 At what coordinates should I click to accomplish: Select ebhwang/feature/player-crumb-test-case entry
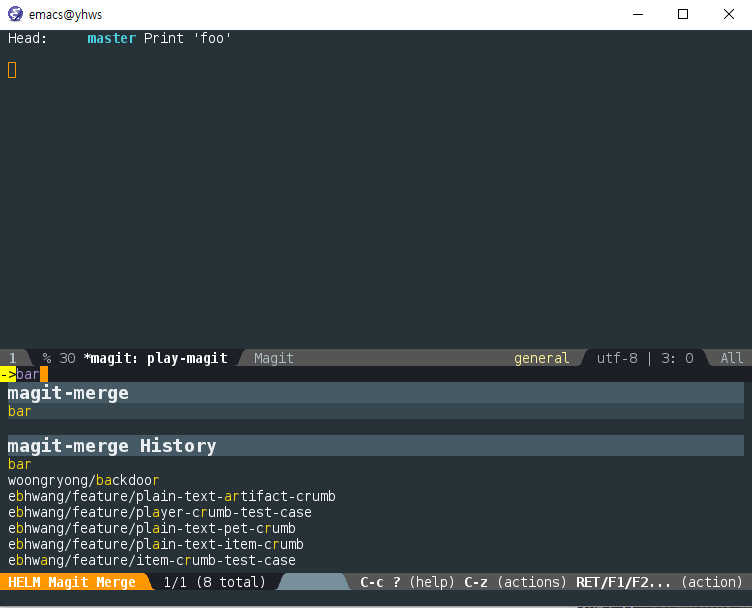160,512
